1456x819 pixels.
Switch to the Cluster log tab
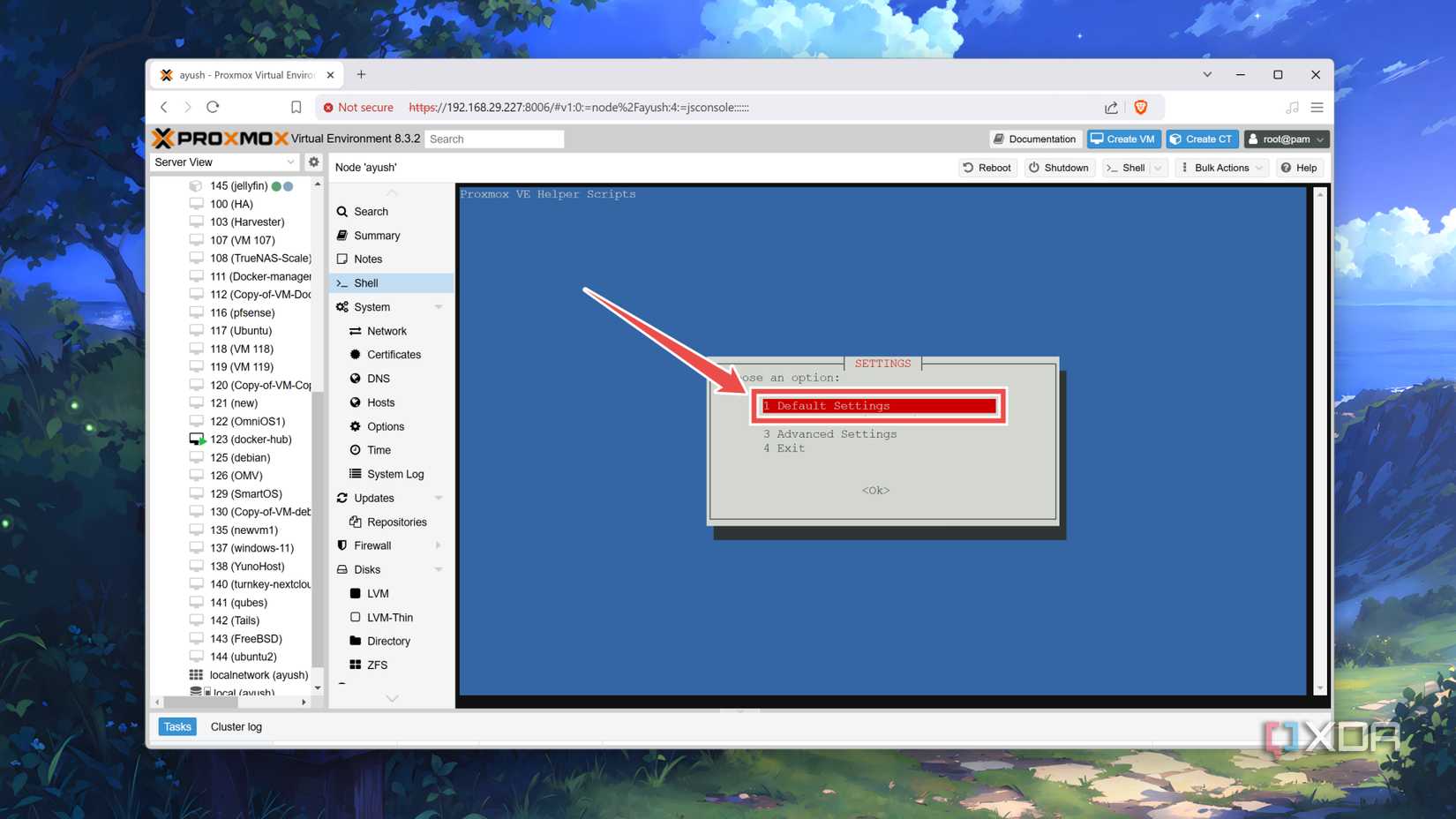coord(236,726)
